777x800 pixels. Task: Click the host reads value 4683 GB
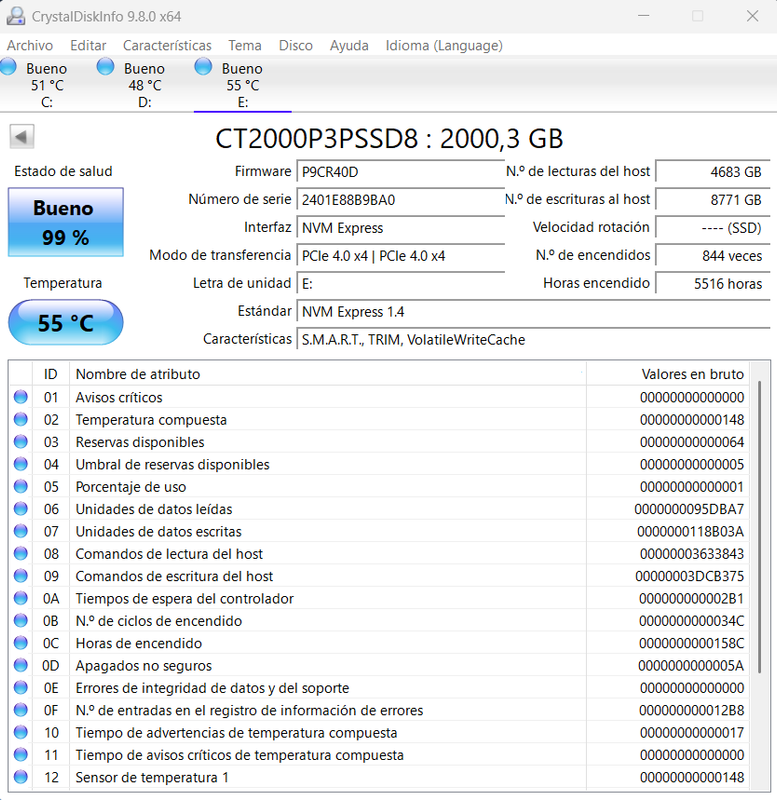[x=713, y=172]
